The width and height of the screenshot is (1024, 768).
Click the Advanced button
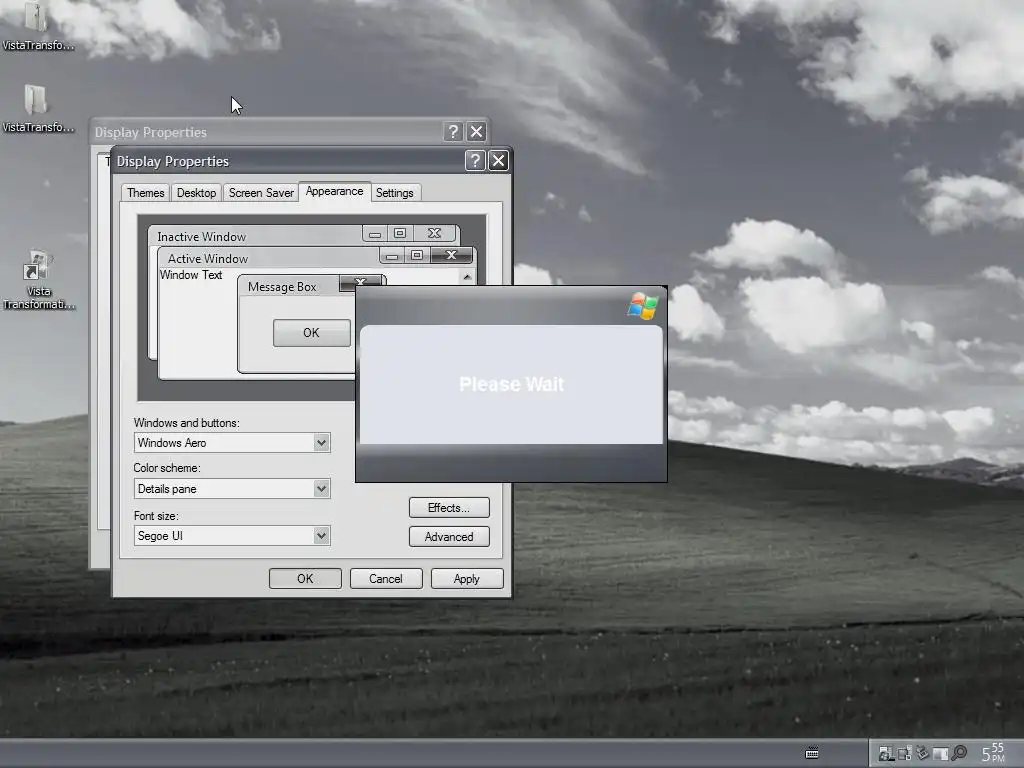449,537
